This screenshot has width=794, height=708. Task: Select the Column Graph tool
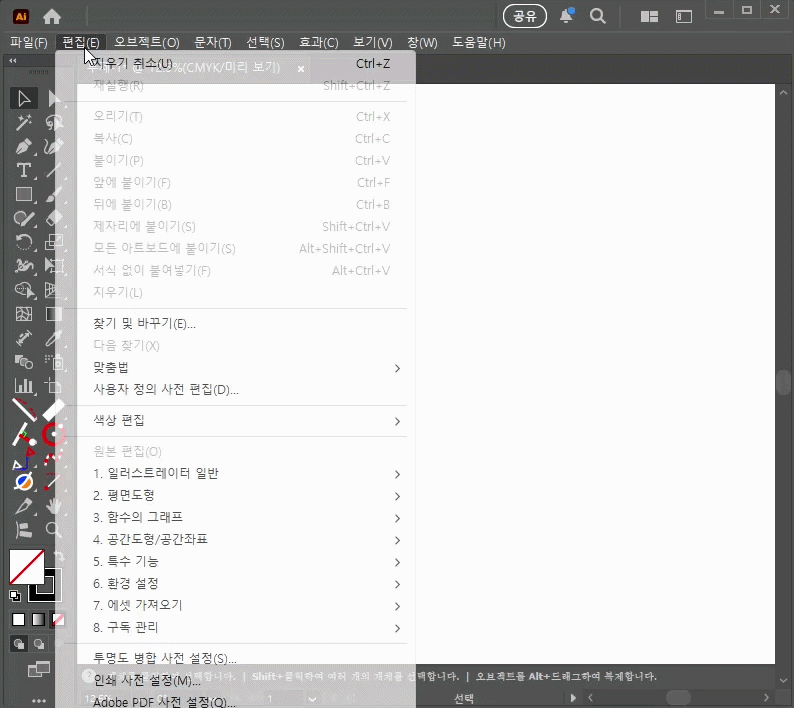24,386
